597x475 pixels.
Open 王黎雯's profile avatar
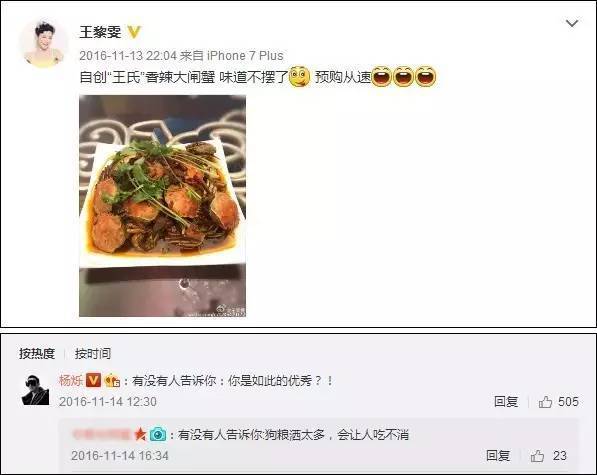(x=44, y=45)
